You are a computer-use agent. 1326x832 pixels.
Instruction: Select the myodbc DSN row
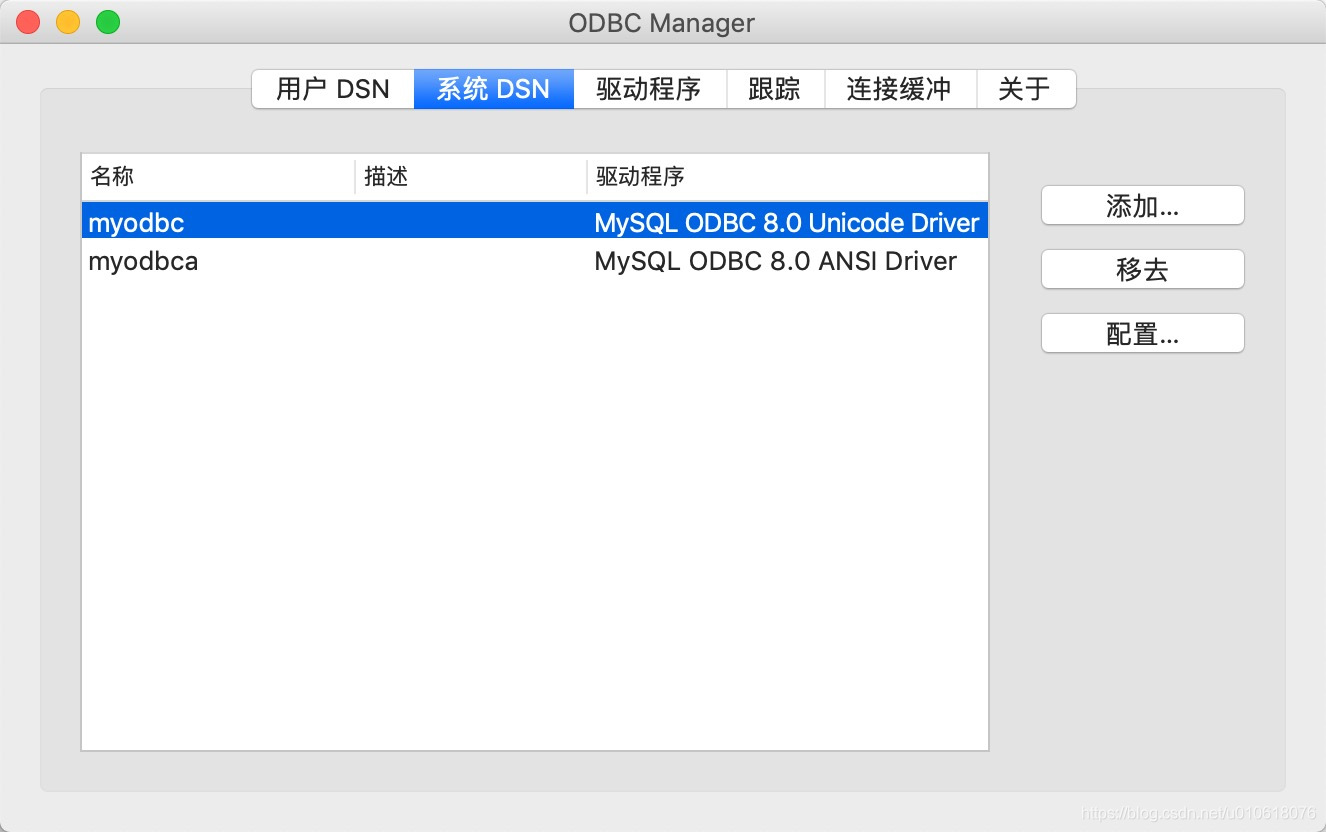coord(535,222)
